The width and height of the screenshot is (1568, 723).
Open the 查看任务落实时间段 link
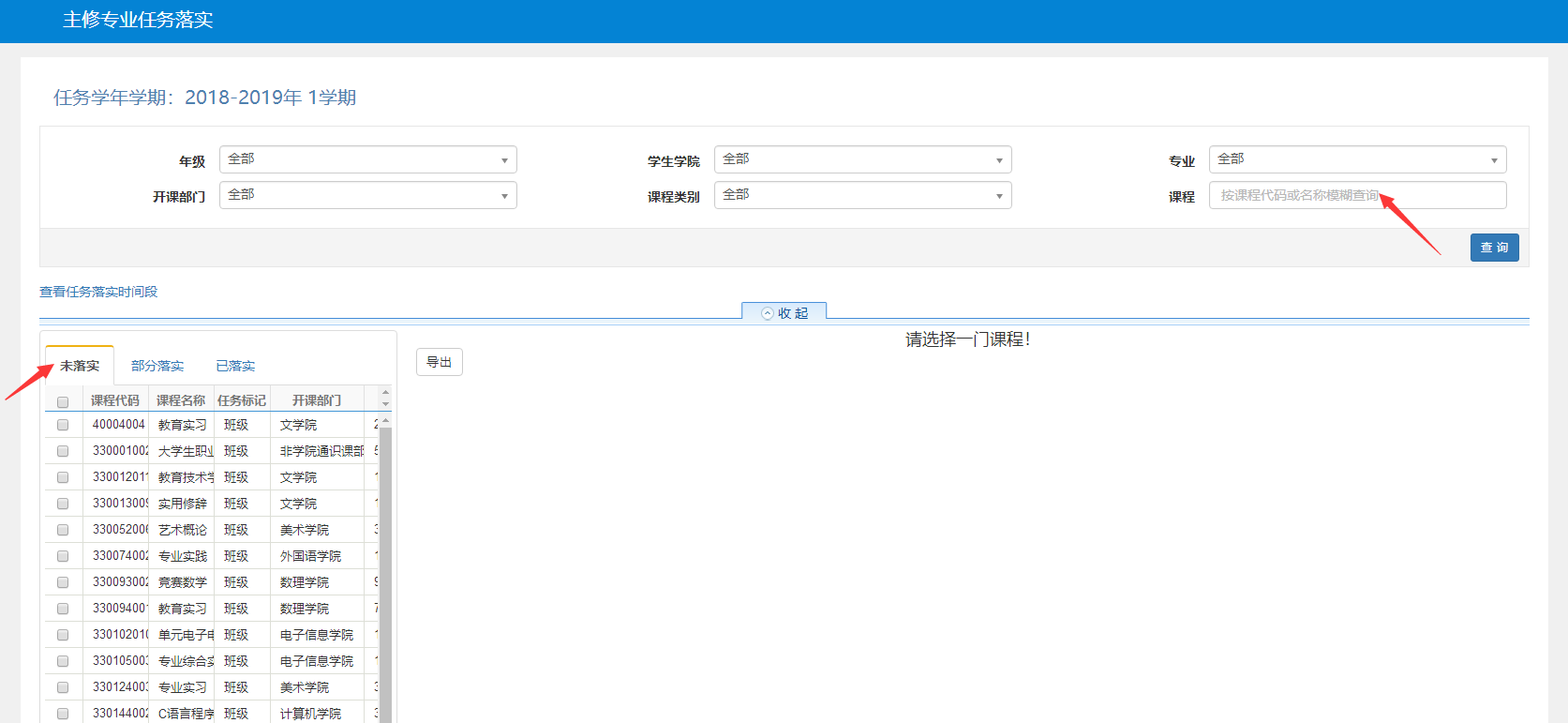pyautogui.click(x=98, y=292)
